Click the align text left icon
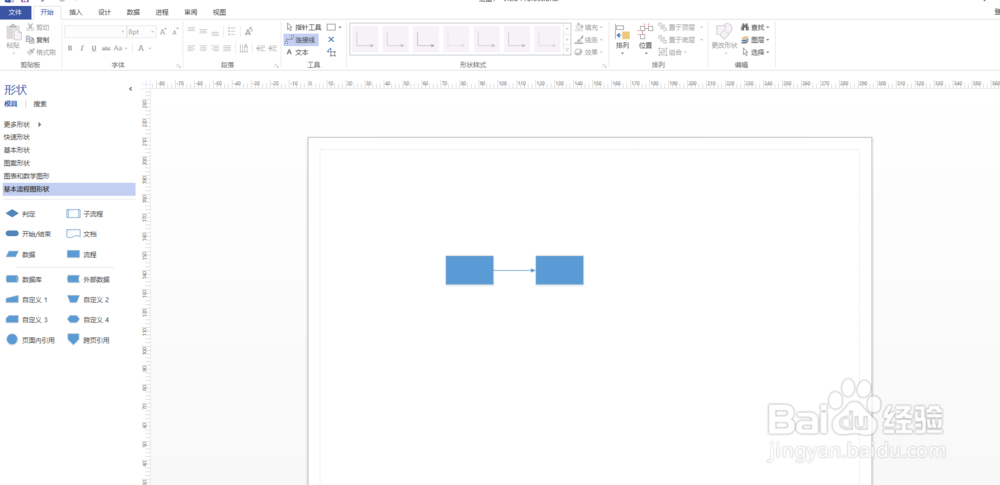The image size is (1000, 485). point(191,48)
